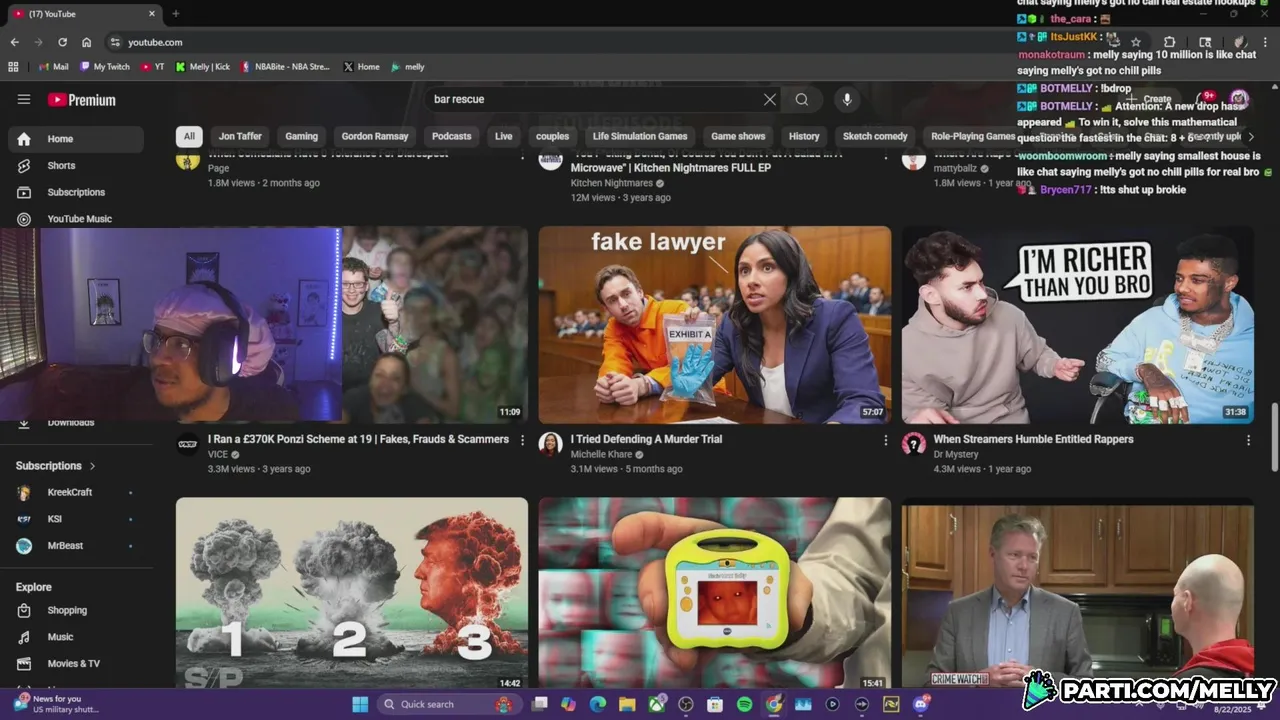Select the couples filter chip
1280x720 pixels.
click(x=552, y=137)
